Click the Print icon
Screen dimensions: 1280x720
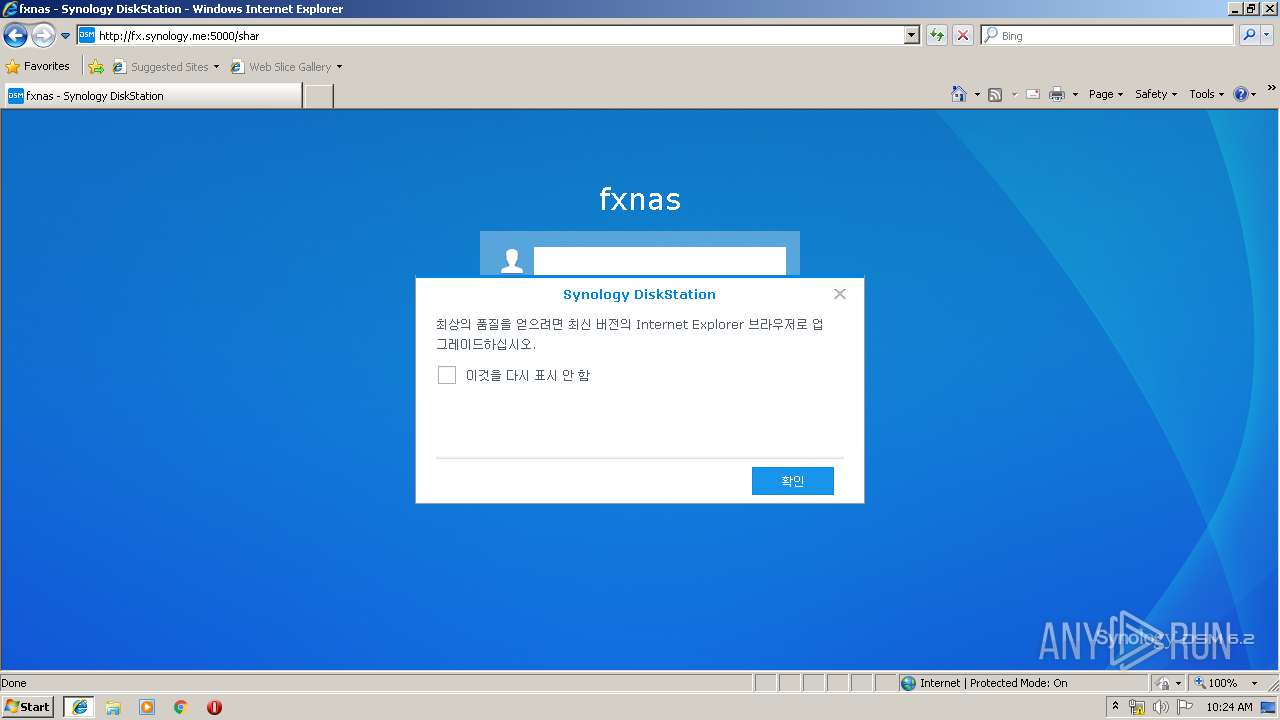pos(1057,94)
